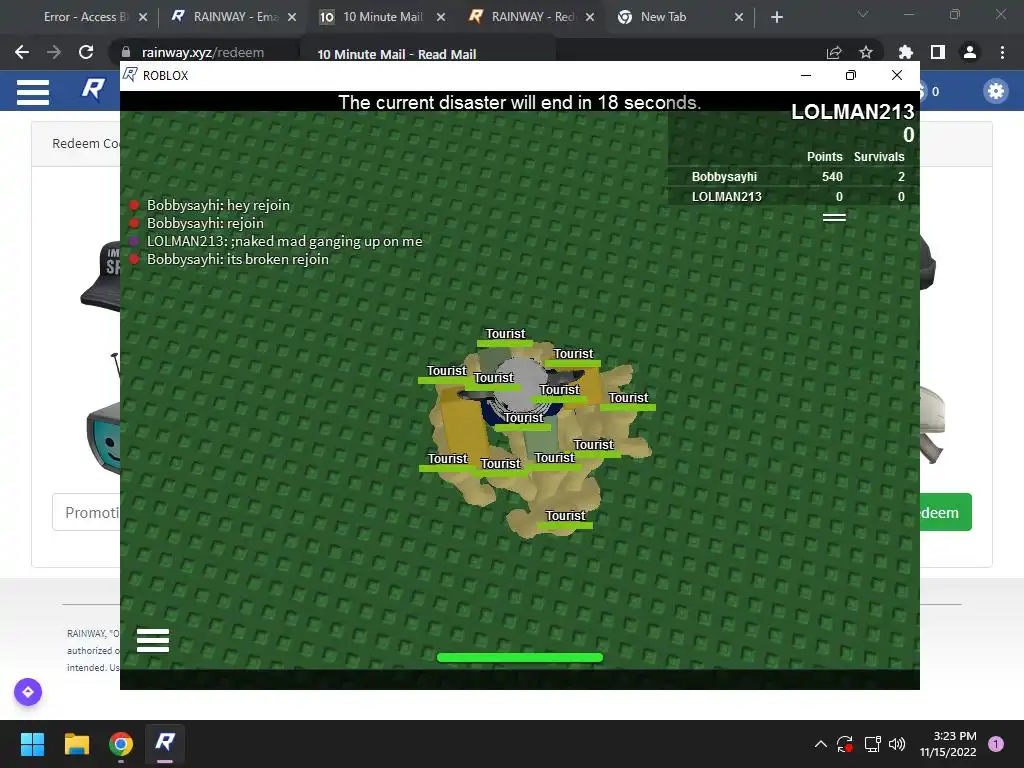The image size is (1024, 768).
Task: Minimize the ROBLOX window
Action: [806, 75]
